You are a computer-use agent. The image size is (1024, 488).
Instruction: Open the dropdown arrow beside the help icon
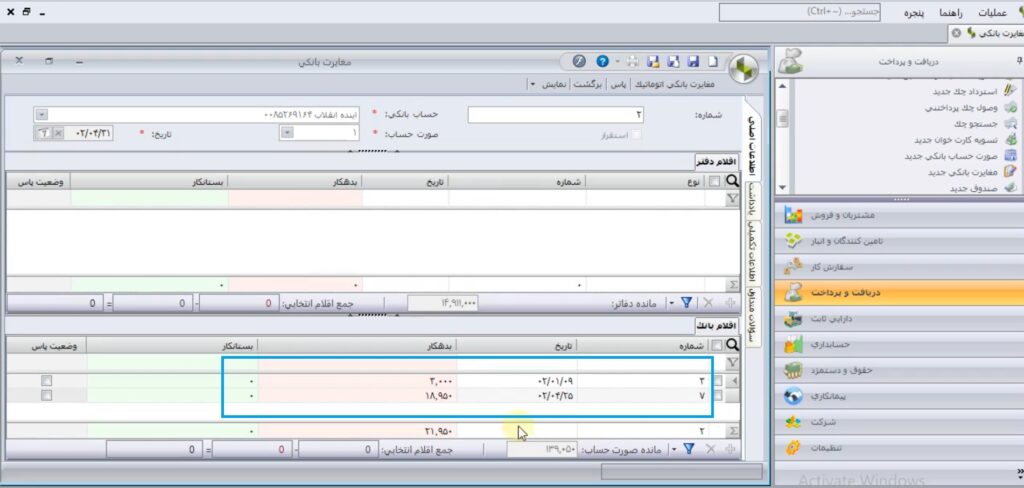pos(617,61)
